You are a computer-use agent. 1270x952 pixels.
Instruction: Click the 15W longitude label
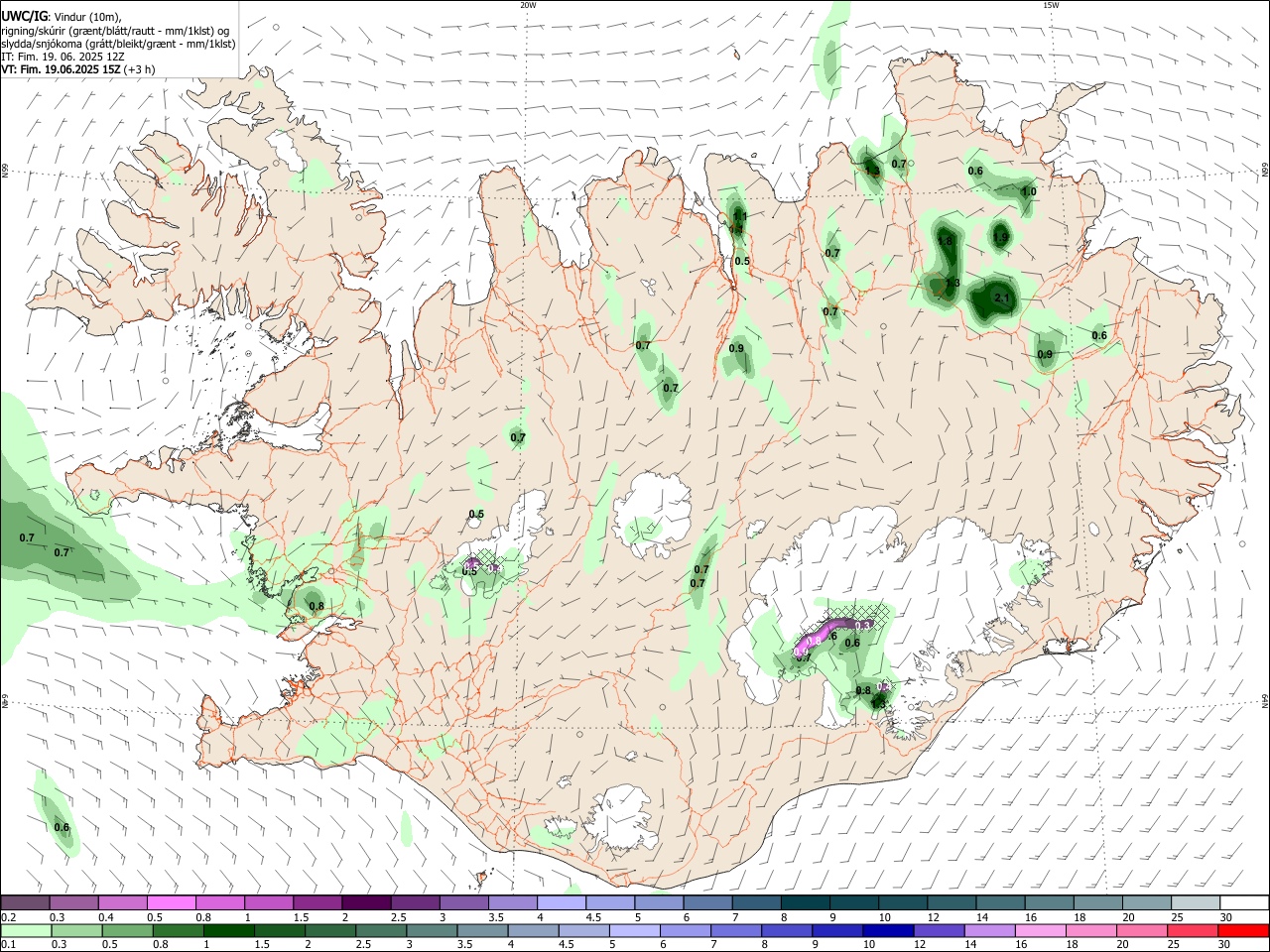(1051, 5)
